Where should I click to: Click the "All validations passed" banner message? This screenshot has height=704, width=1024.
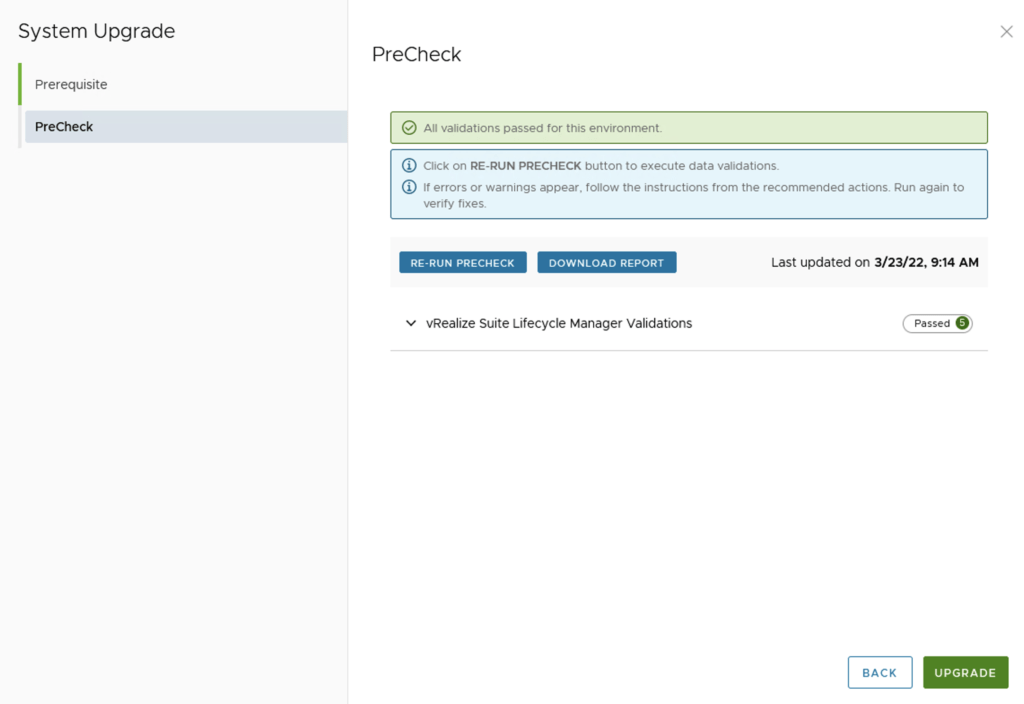tap(542, 128)
